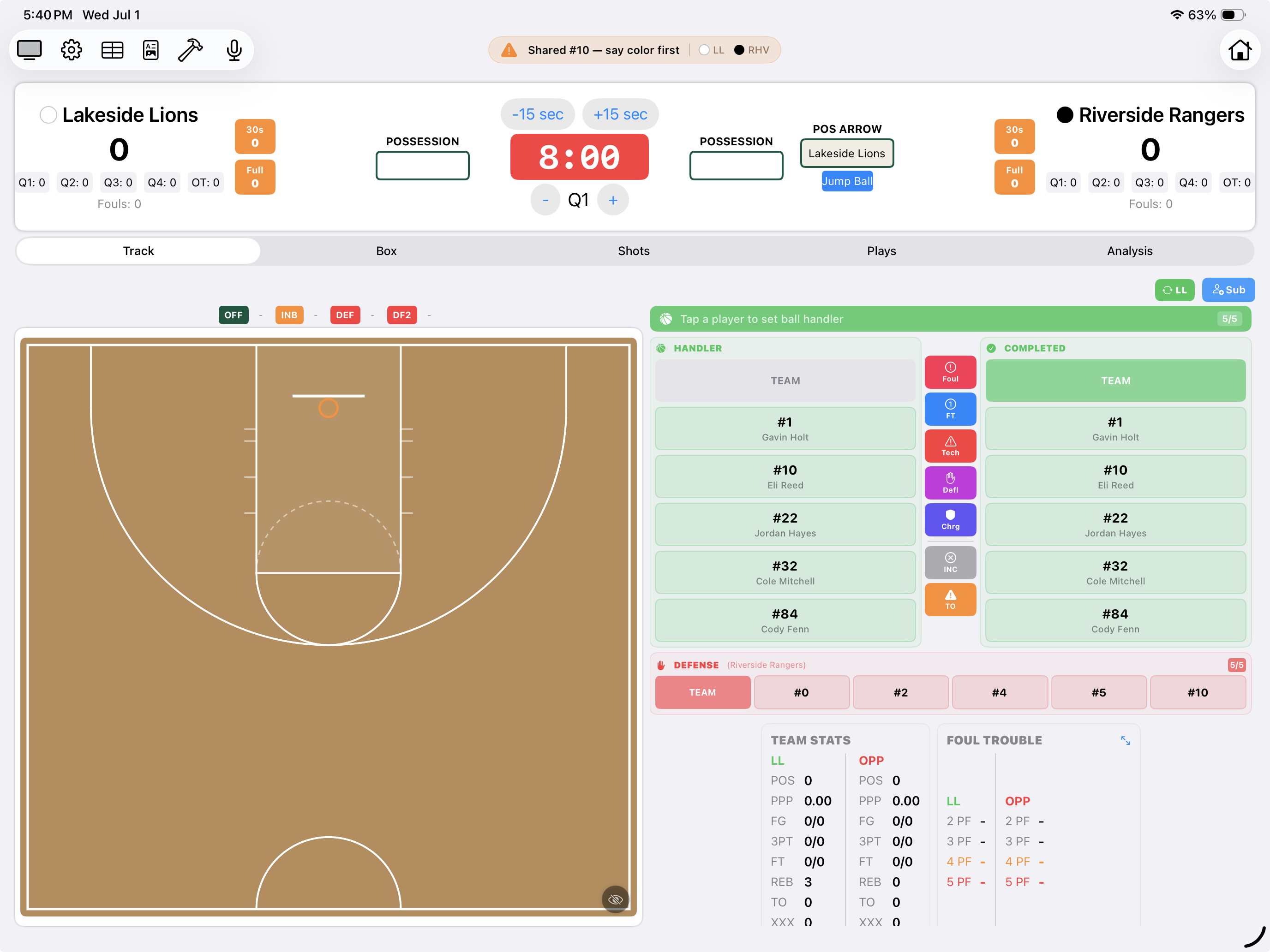Expand the Foul Trouble panel
This screenshot has width=1270, height=952.
click(x=1125, y=740)
